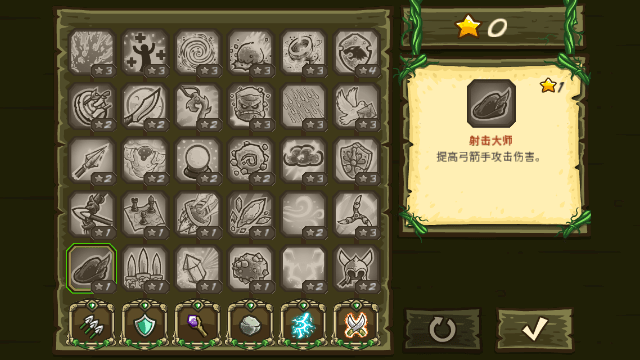Select the spiral vortex upgrade icon

(x=198, y=52)
